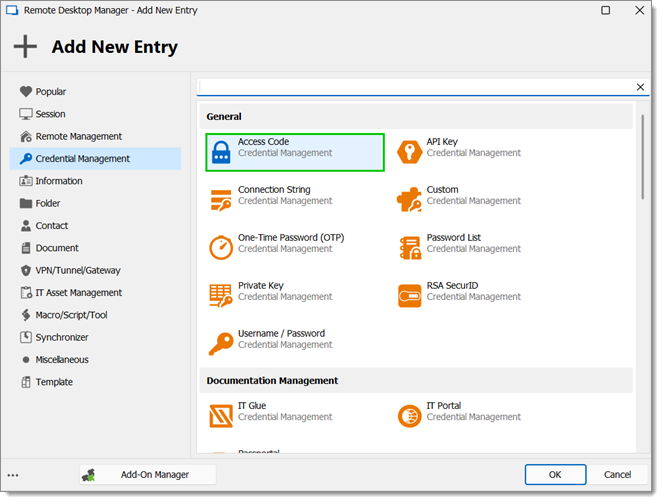Click the entry list vertical scrollbar

[642, 157]
